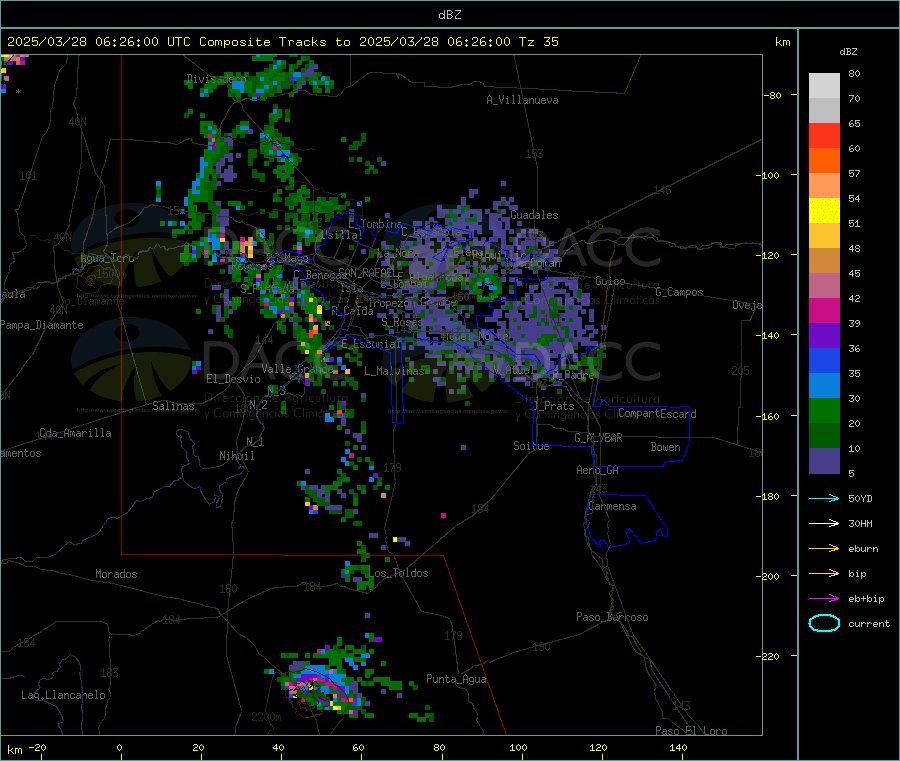Click the green 20 dBZ color swatch
This screenshot has height=761, width=900.
coord(824,410)
